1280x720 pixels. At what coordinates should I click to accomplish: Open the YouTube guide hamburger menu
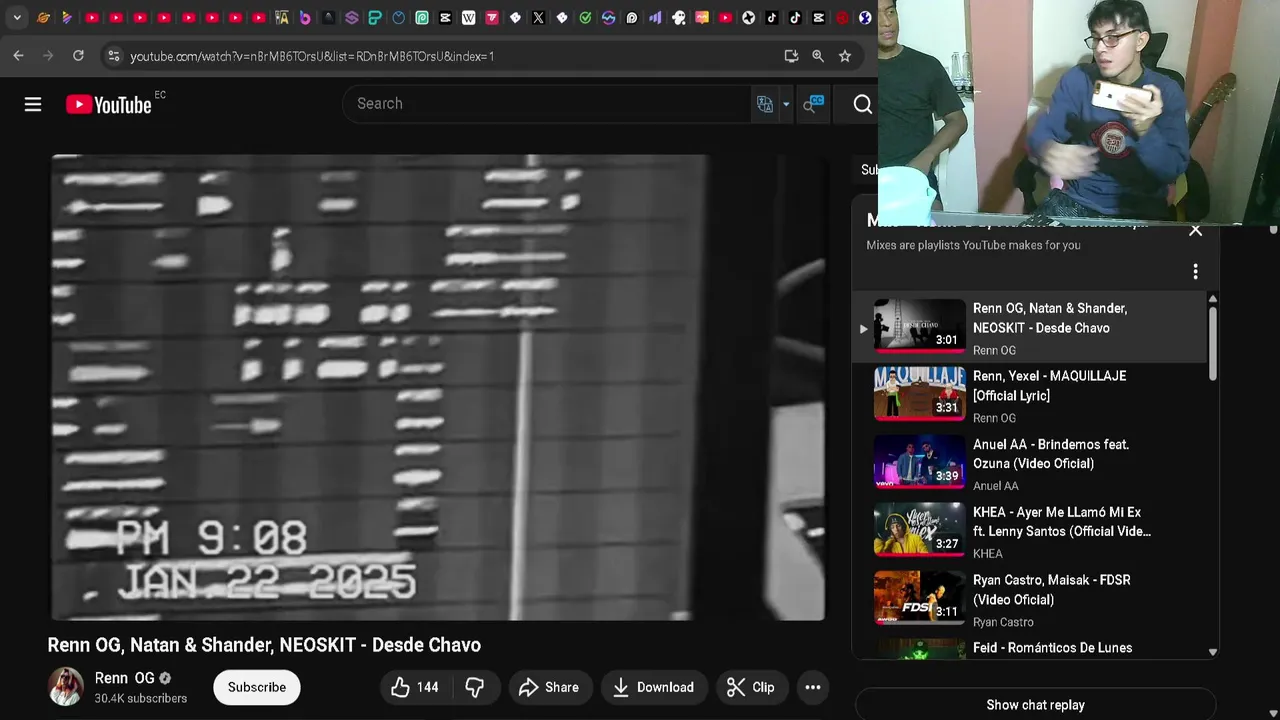(33, 104)
